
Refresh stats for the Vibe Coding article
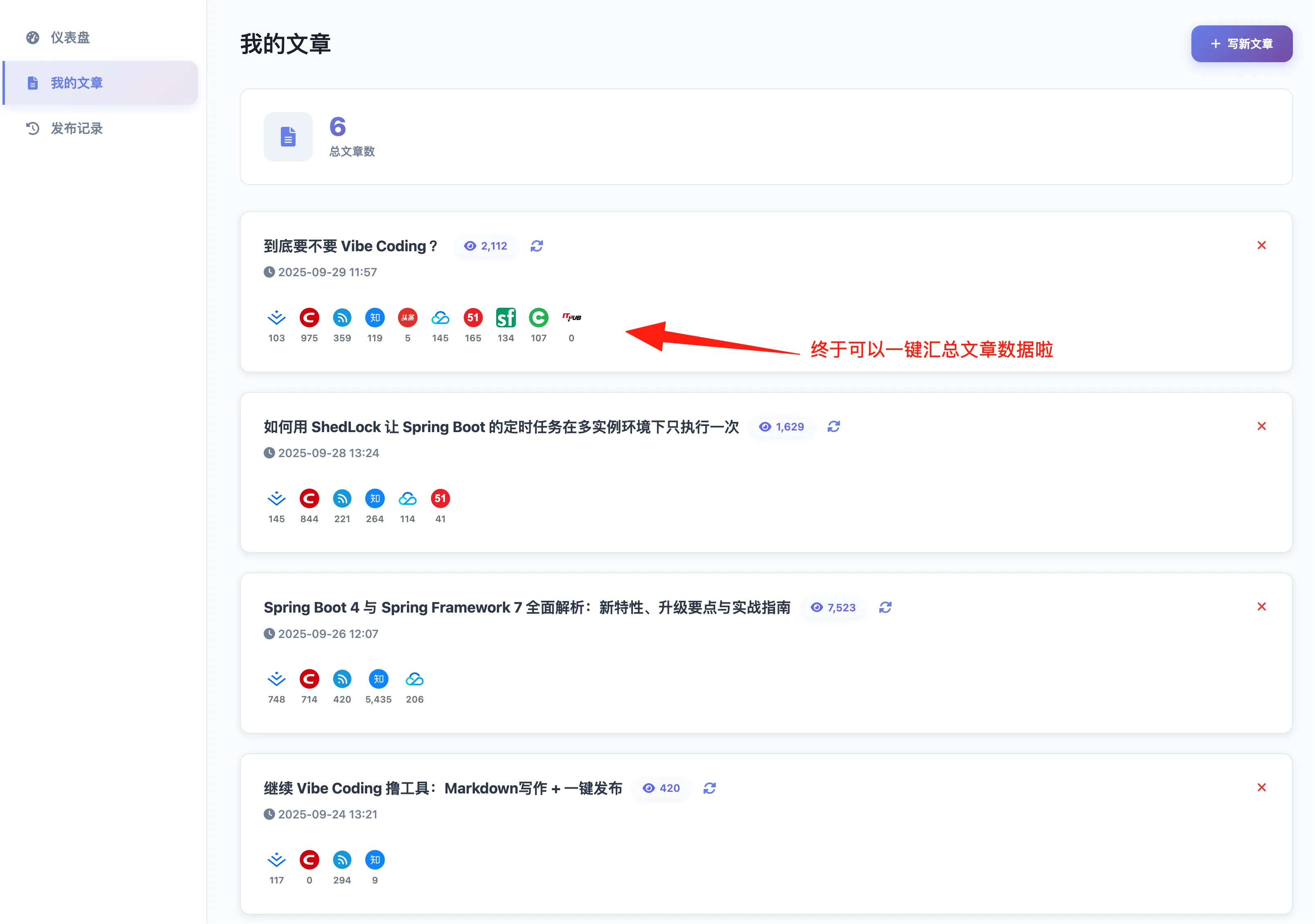tap(537, 246)
